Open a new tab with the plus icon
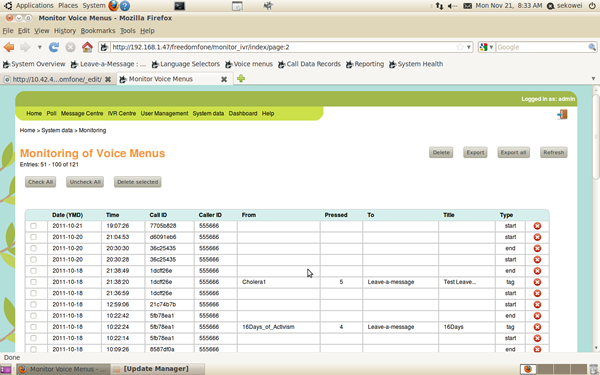 pyautogui.click(x=241, y=79)
